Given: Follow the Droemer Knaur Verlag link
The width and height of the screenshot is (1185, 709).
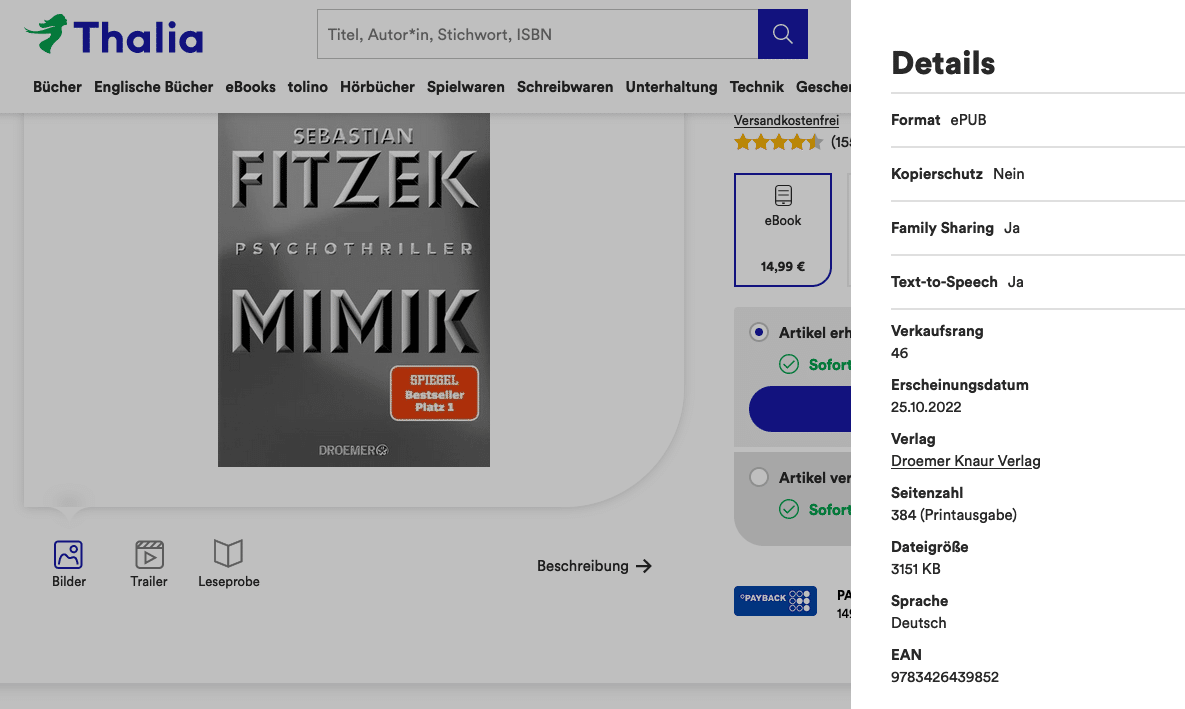Looking at the screenshot, I should click(x=965, y=461).
